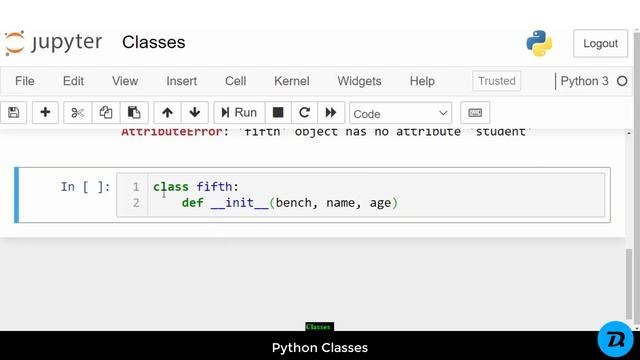Click the Jupyter logo
Viewport: 640px width, 360px height.
pyautogui.click(x=53, y=42)
